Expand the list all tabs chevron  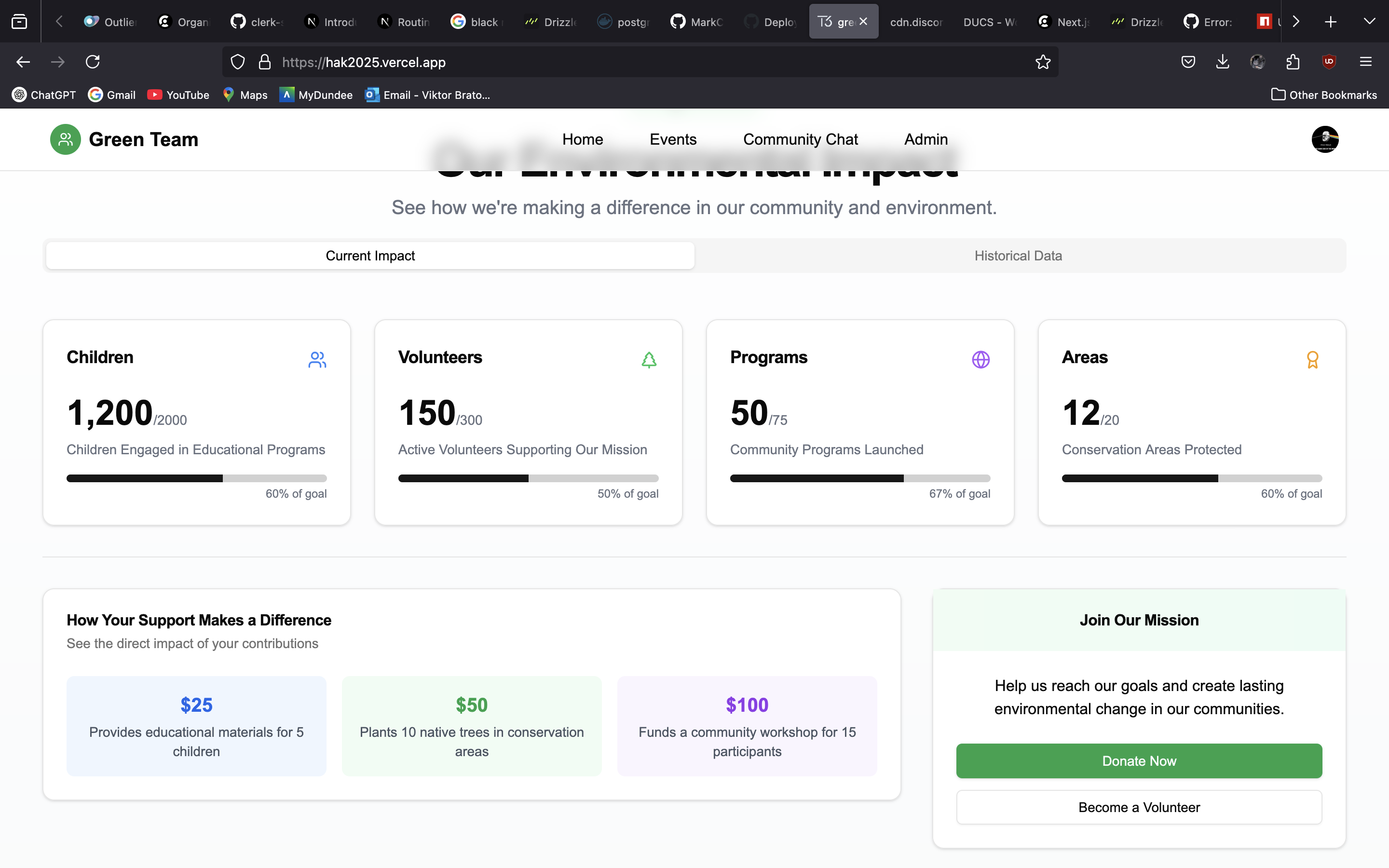click(1369, 22)
